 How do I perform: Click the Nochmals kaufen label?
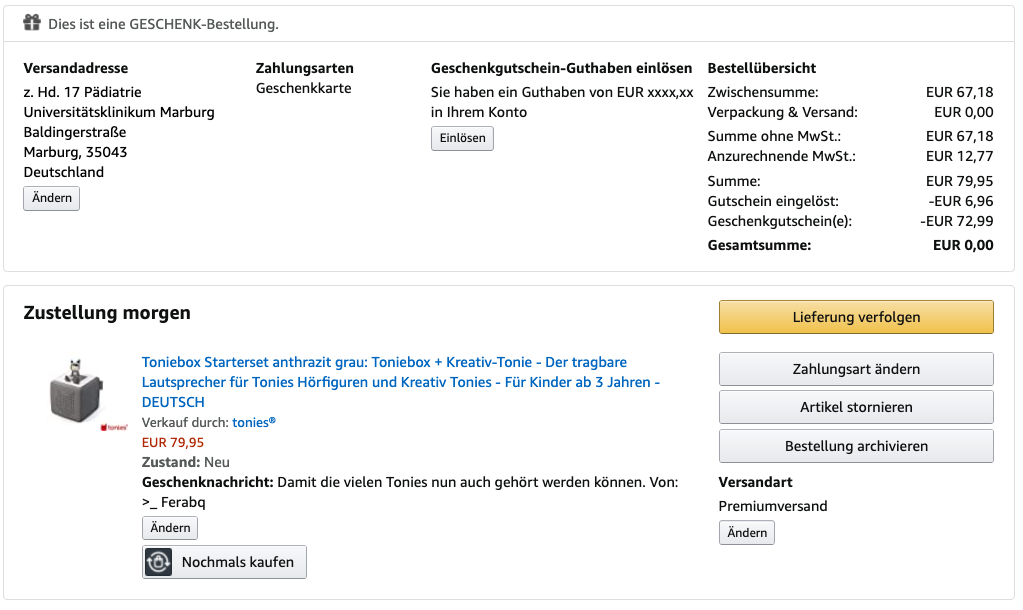click(237, 562)
